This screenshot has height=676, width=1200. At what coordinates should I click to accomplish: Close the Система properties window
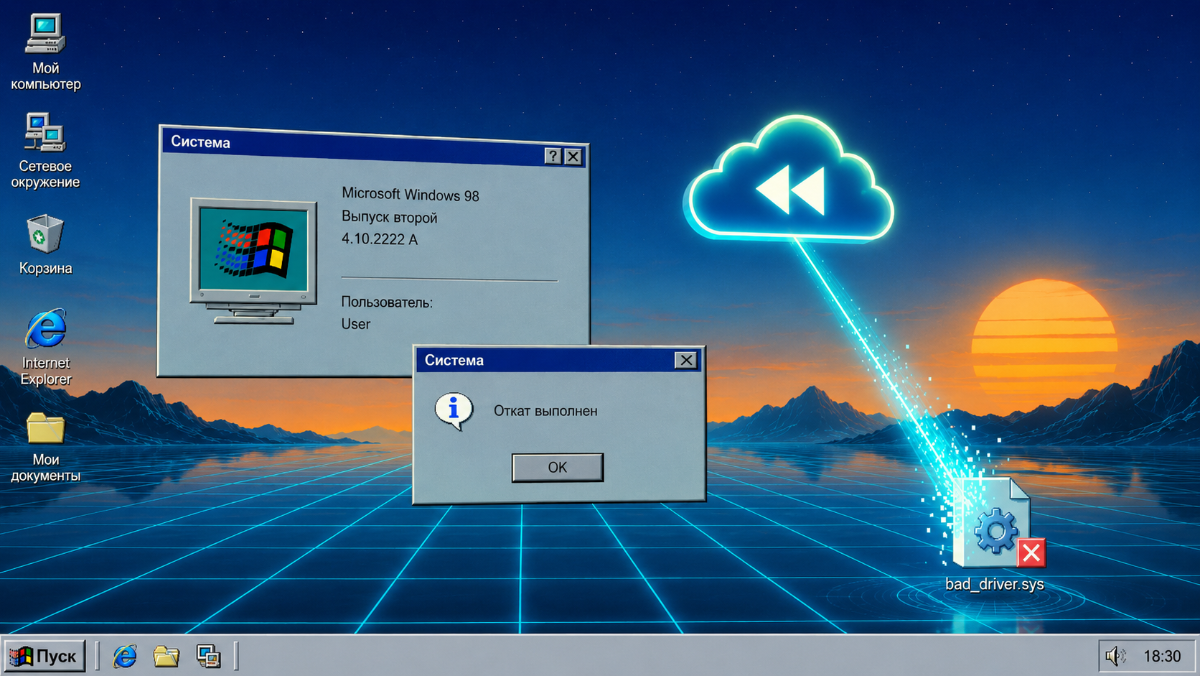573,156
